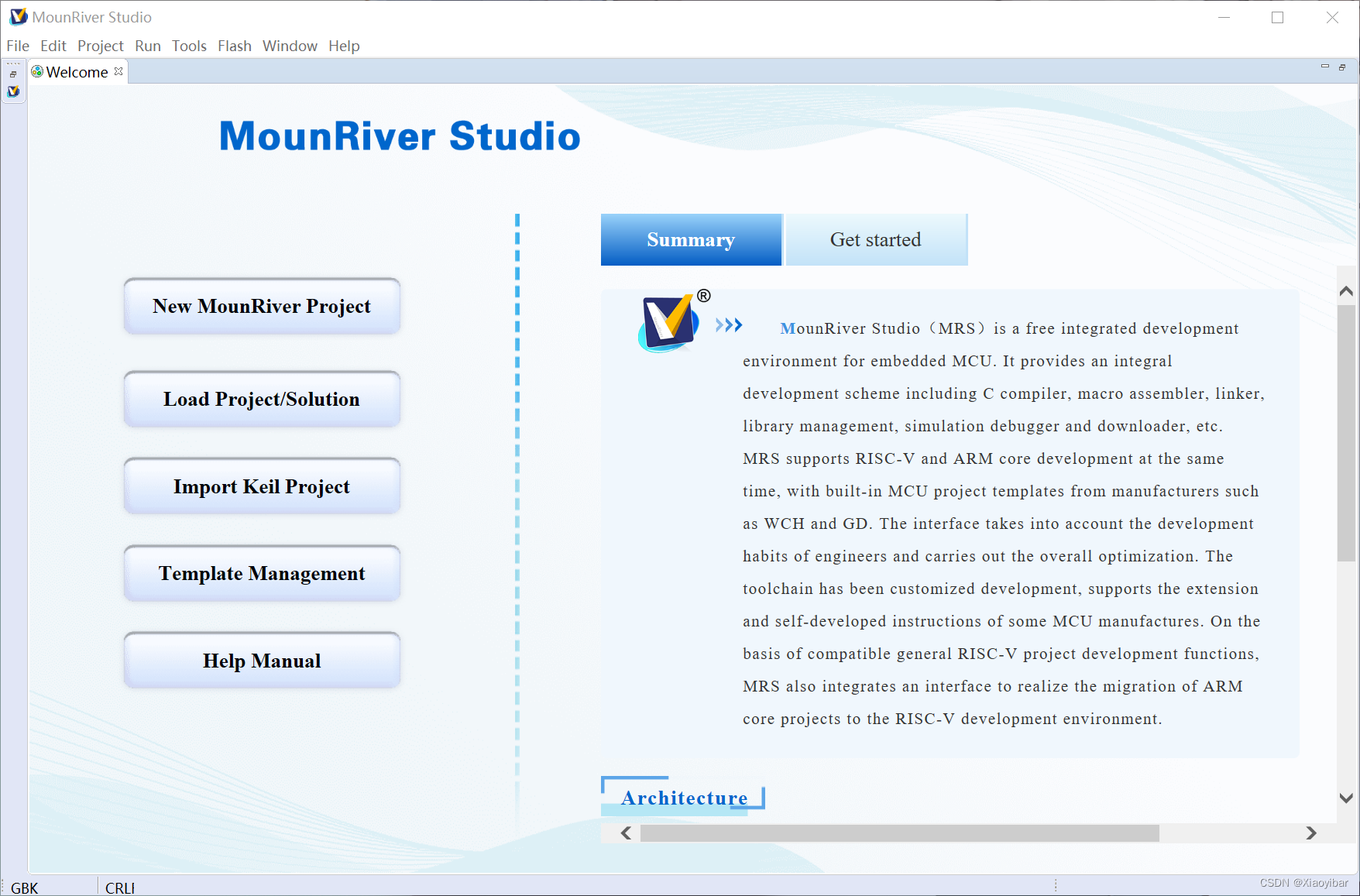Click Load Project/Solution button
Viewport: 1360px width, 896px height.
262,399
